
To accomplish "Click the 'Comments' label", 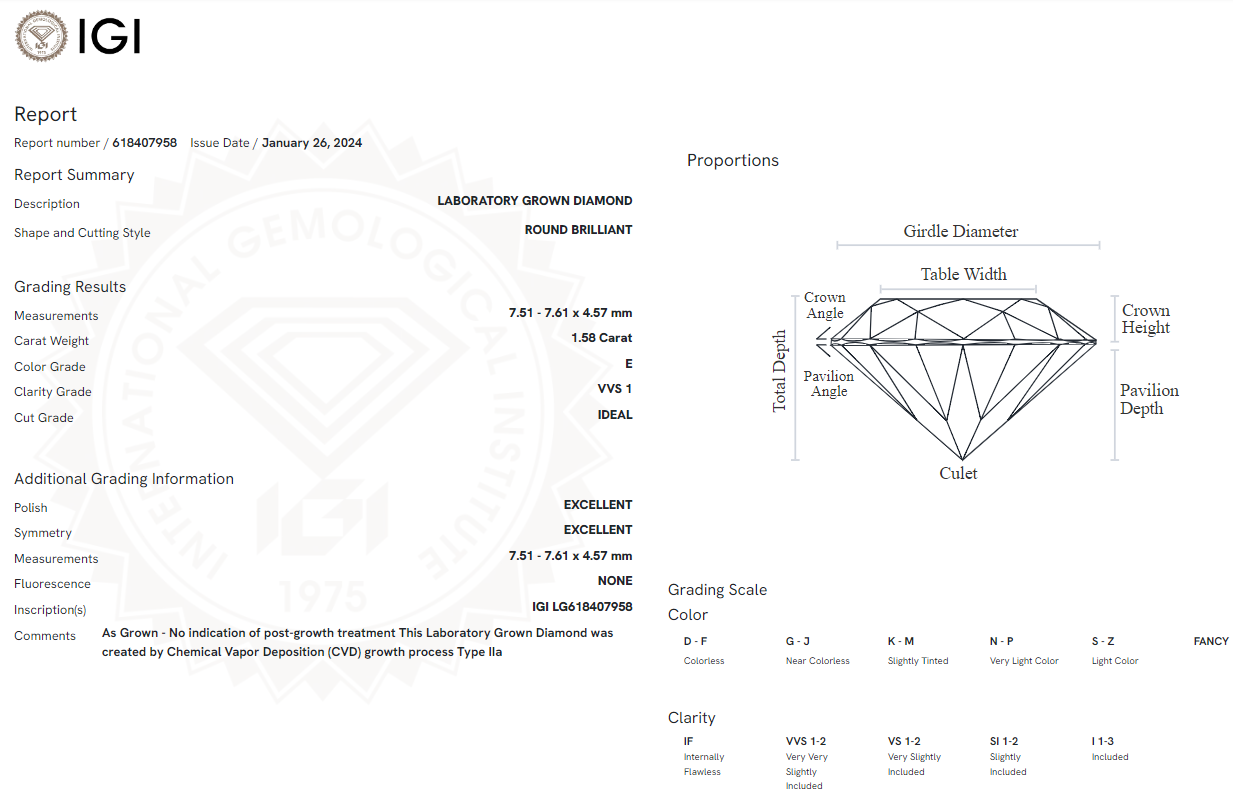I will 45,636.
